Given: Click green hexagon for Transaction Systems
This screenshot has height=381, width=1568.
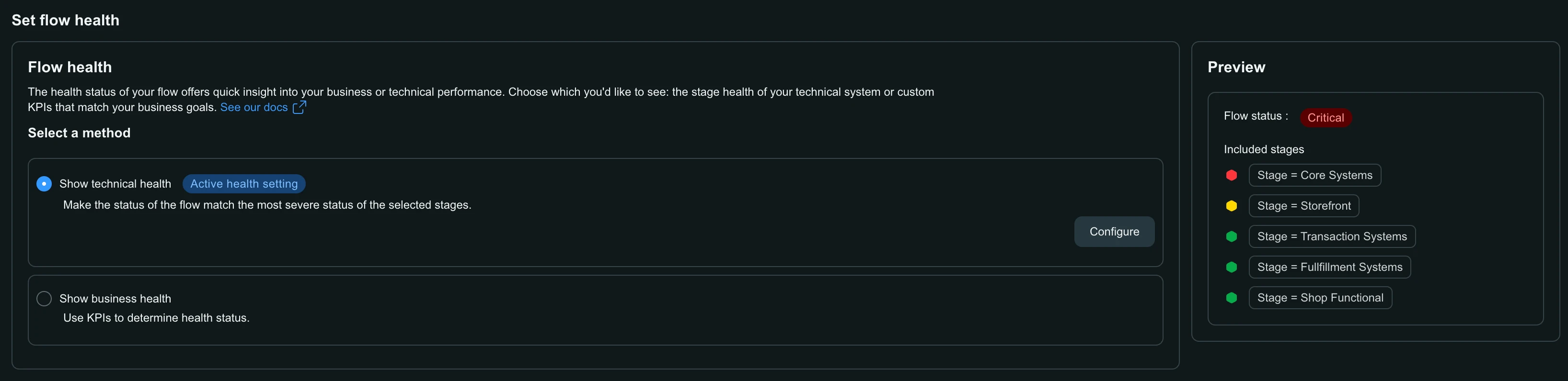Looking at the screenshot, I should pyautogui.click(x=1232, y=236).
